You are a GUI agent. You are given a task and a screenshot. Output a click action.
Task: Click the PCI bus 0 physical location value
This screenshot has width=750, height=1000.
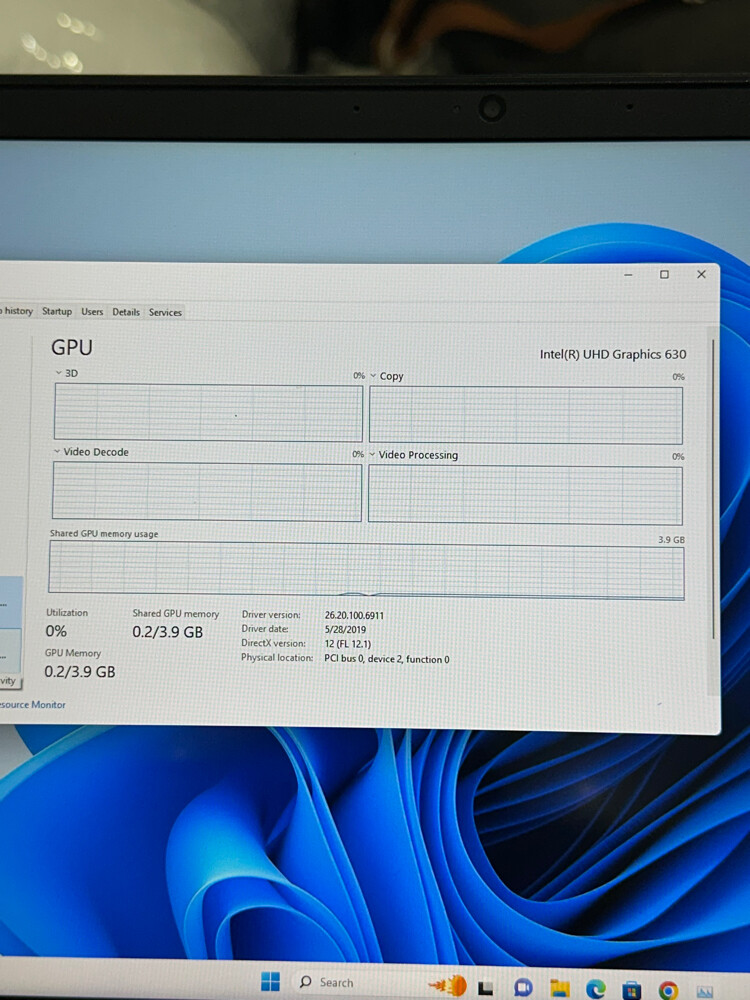(x=386, y=659)
